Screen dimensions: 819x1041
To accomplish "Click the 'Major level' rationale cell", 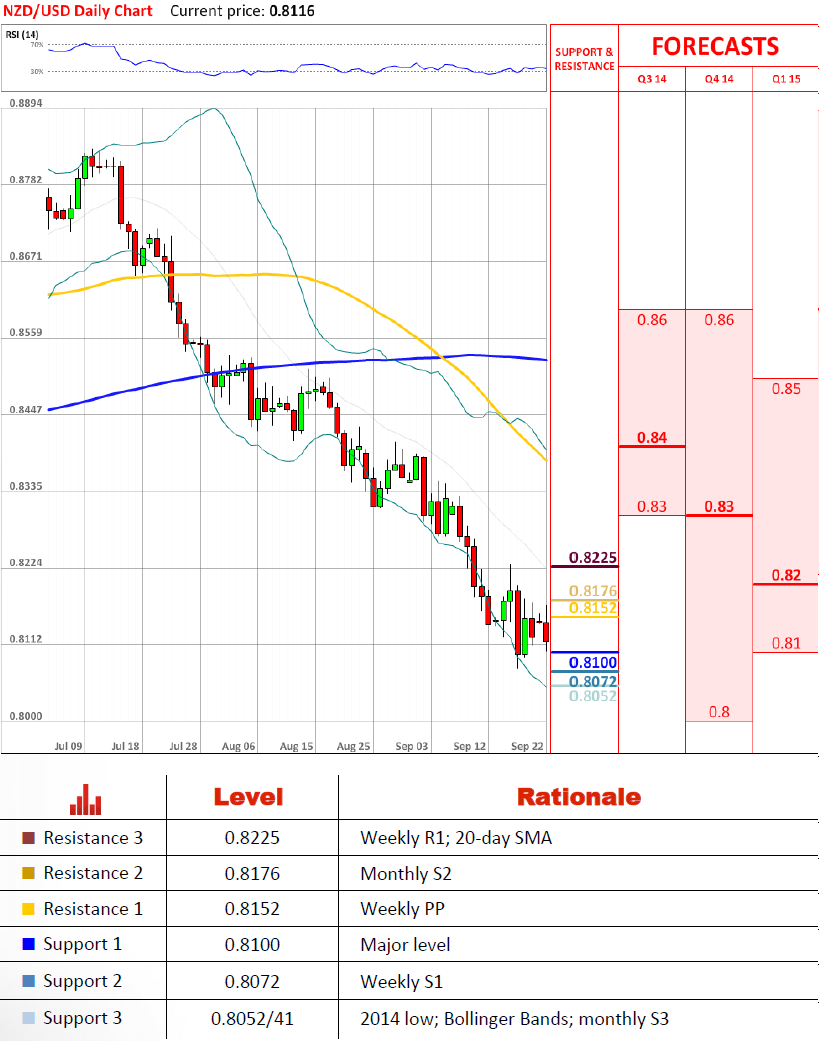I will [406, 945].
